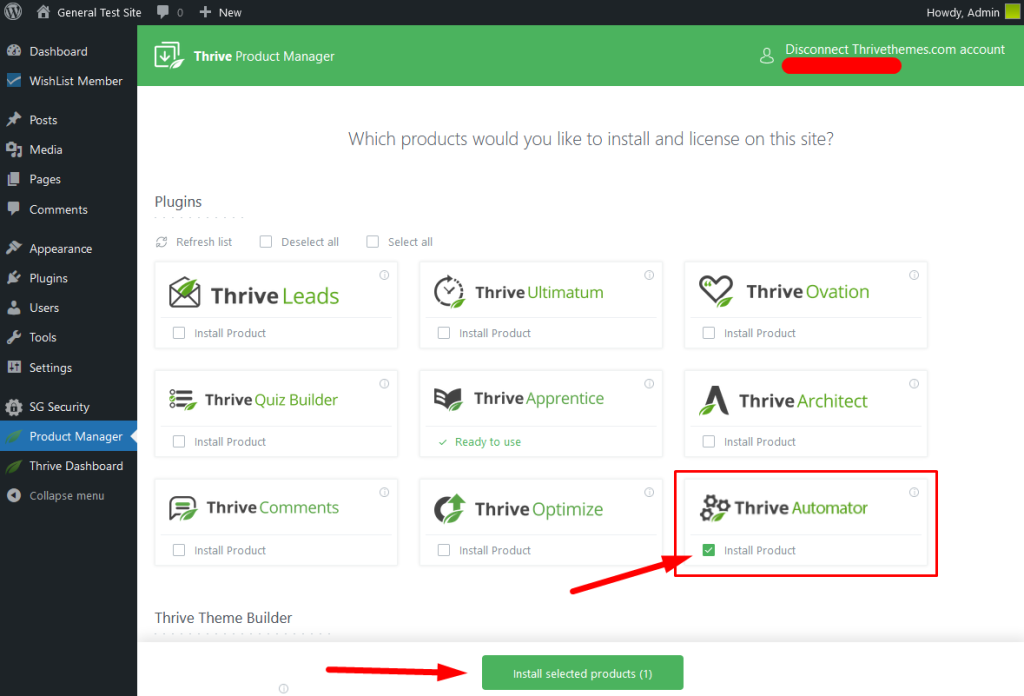1024x696 pixels.
Task: Check Install Product for Thrive Optimize
Action: 444,550
